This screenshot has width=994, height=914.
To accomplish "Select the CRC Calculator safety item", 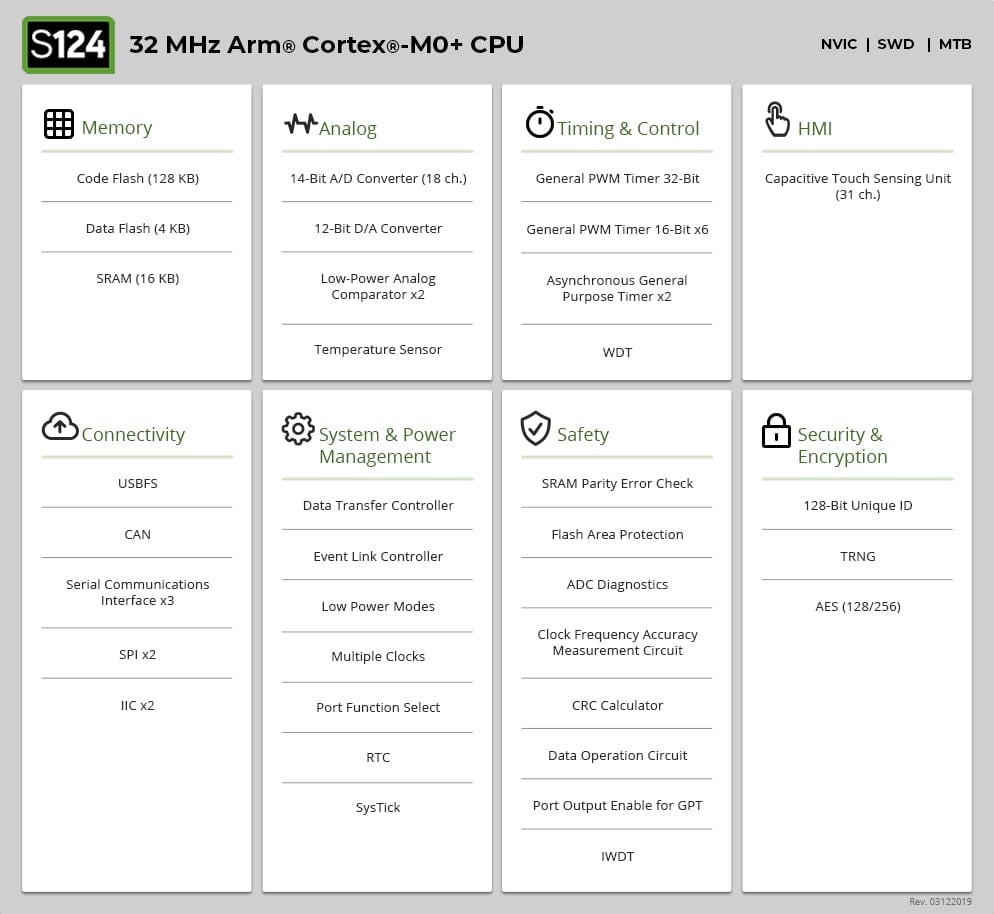I will [x=617, y=706].
